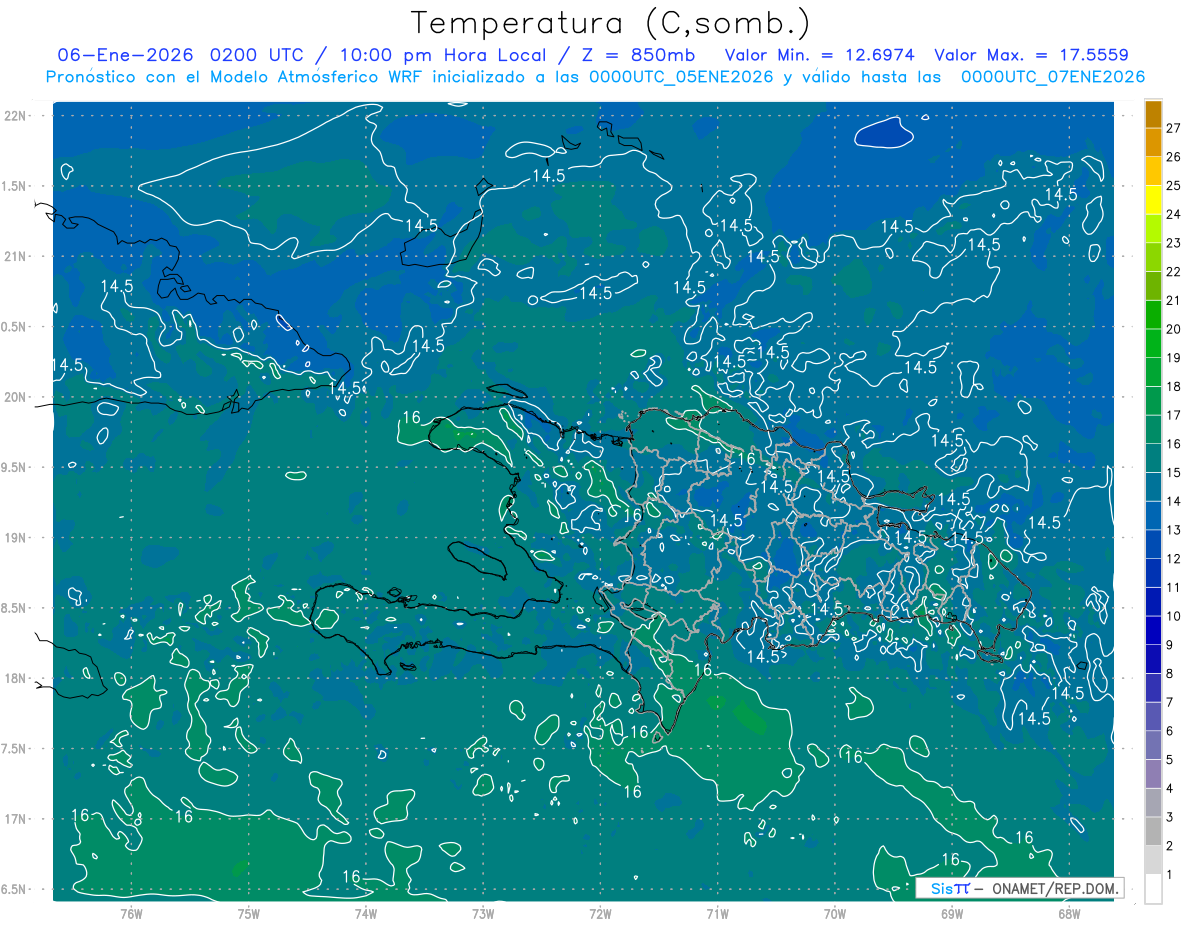Click the title "Temperatura (C,somb.)"
This screenshot has width=1200, height=927.
[611, 23]
